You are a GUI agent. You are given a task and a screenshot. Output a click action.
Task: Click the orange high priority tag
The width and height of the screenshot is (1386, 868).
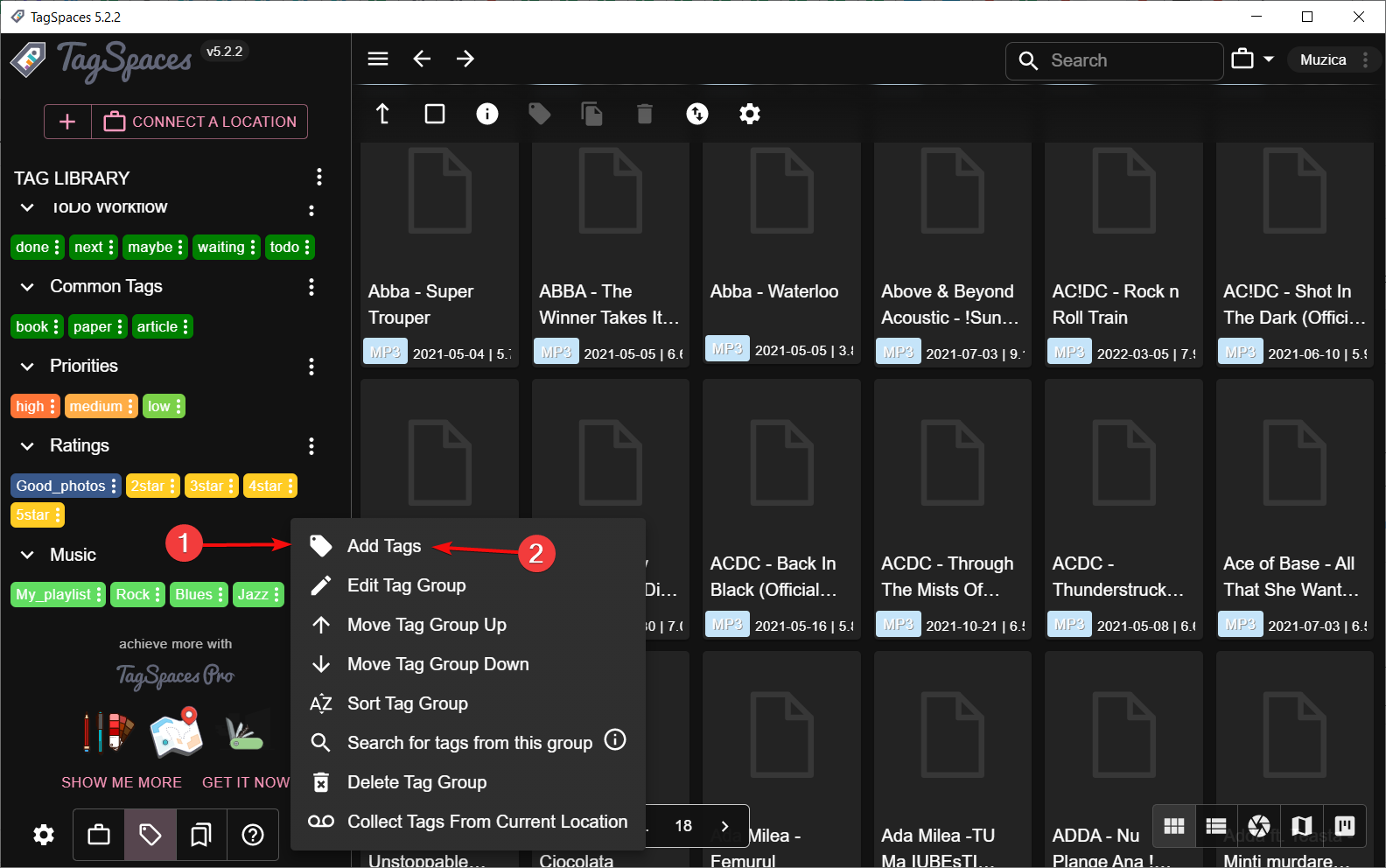pyautogui.click(x=30, y=406)
